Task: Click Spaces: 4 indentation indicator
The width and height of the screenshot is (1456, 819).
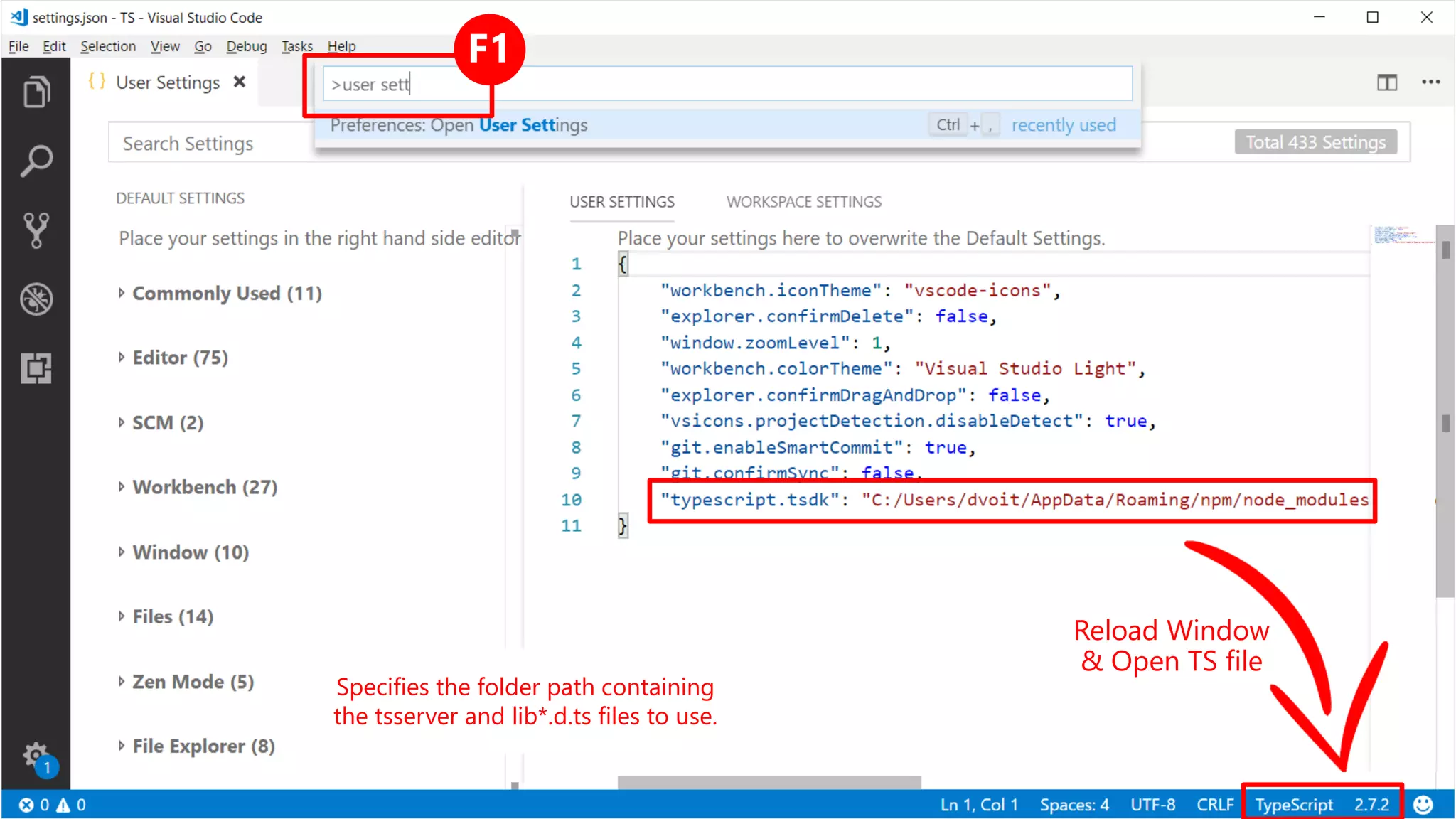Action: tap(1074, 805)
